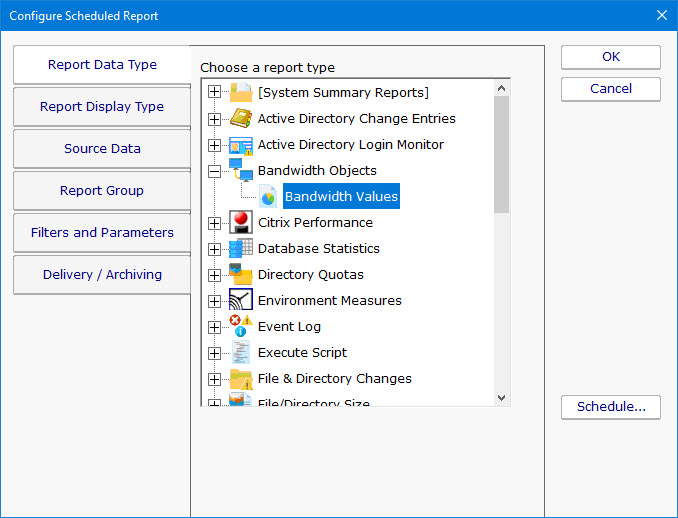Click the Active Directory Login Monitor icon
678x518 pixels.
point(241,145)
